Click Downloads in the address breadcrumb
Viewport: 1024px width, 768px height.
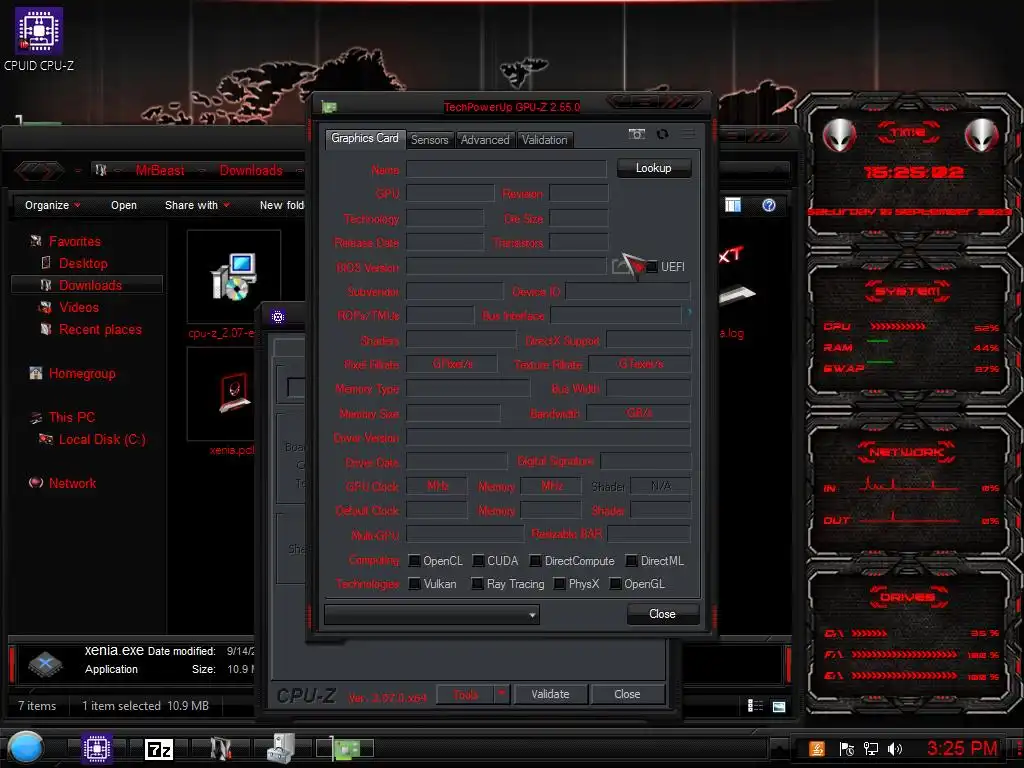(x=251, y=170)
